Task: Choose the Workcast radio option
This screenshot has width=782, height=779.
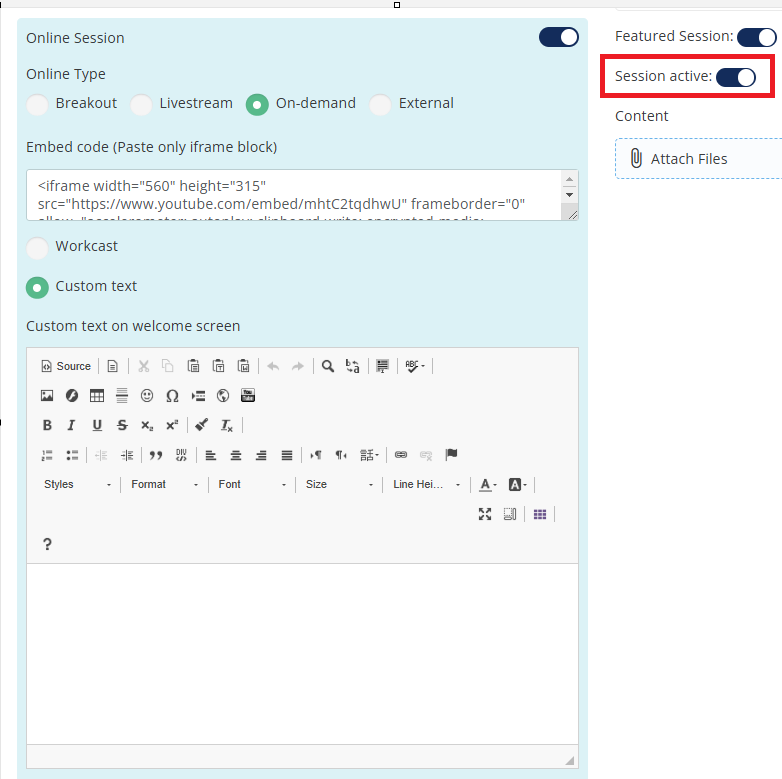Action: pos(37,247)
